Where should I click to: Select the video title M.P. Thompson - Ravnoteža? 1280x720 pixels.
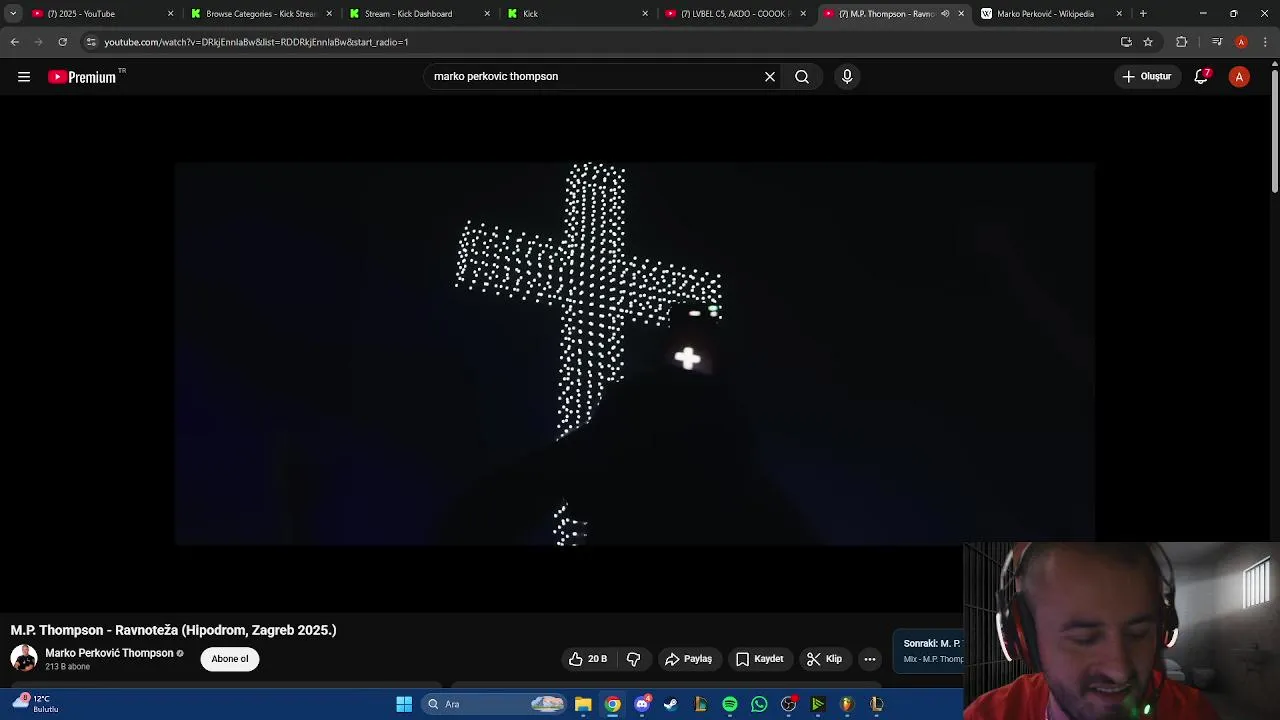point(173,630)
